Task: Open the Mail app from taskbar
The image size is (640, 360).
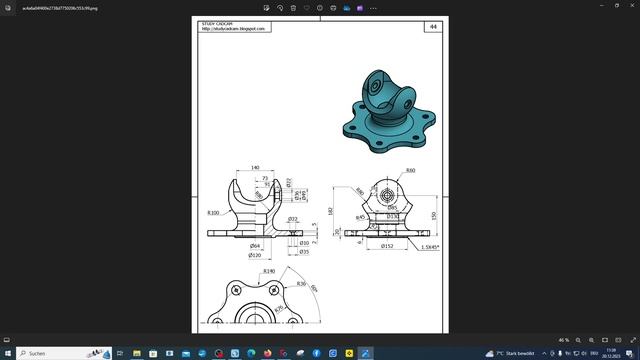Action: click(x=186, y=353)
